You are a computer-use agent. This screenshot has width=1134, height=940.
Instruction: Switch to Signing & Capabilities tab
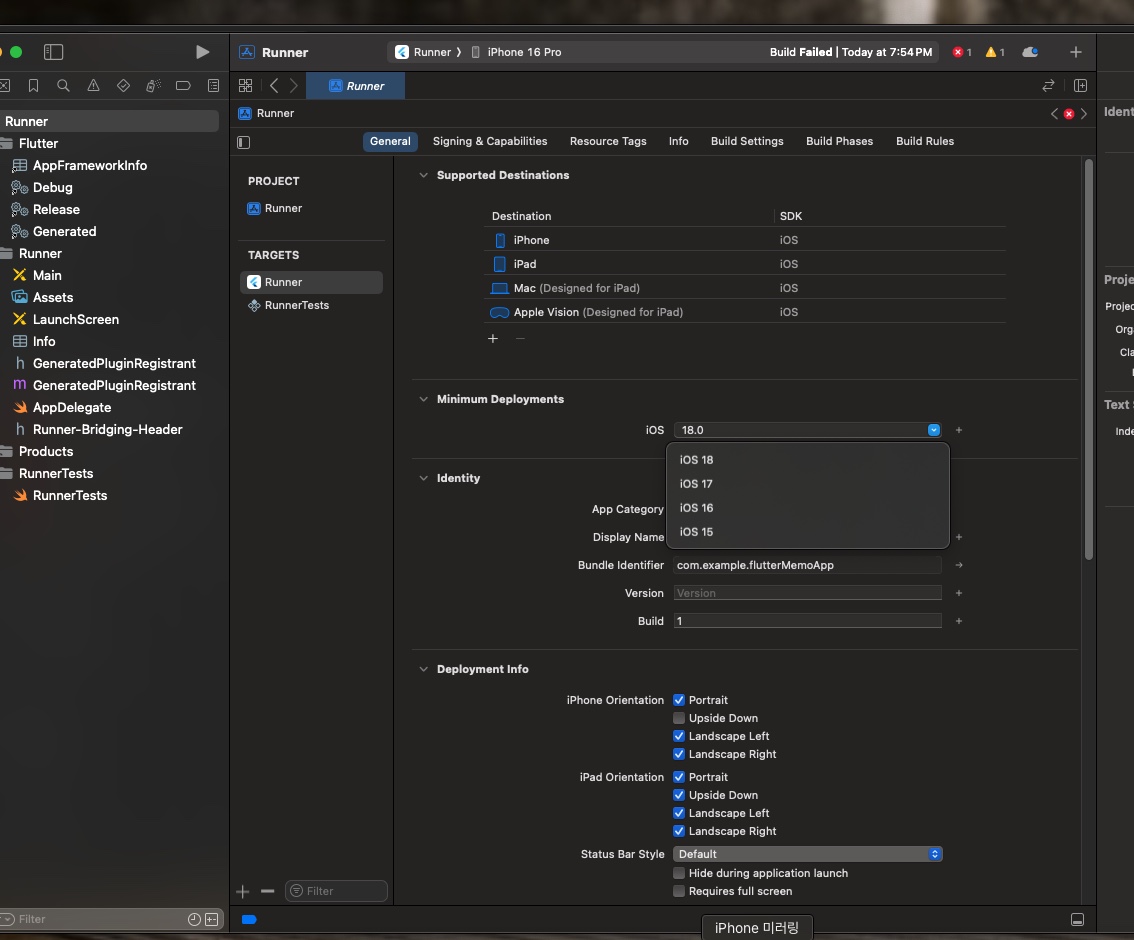click(490, 141)
